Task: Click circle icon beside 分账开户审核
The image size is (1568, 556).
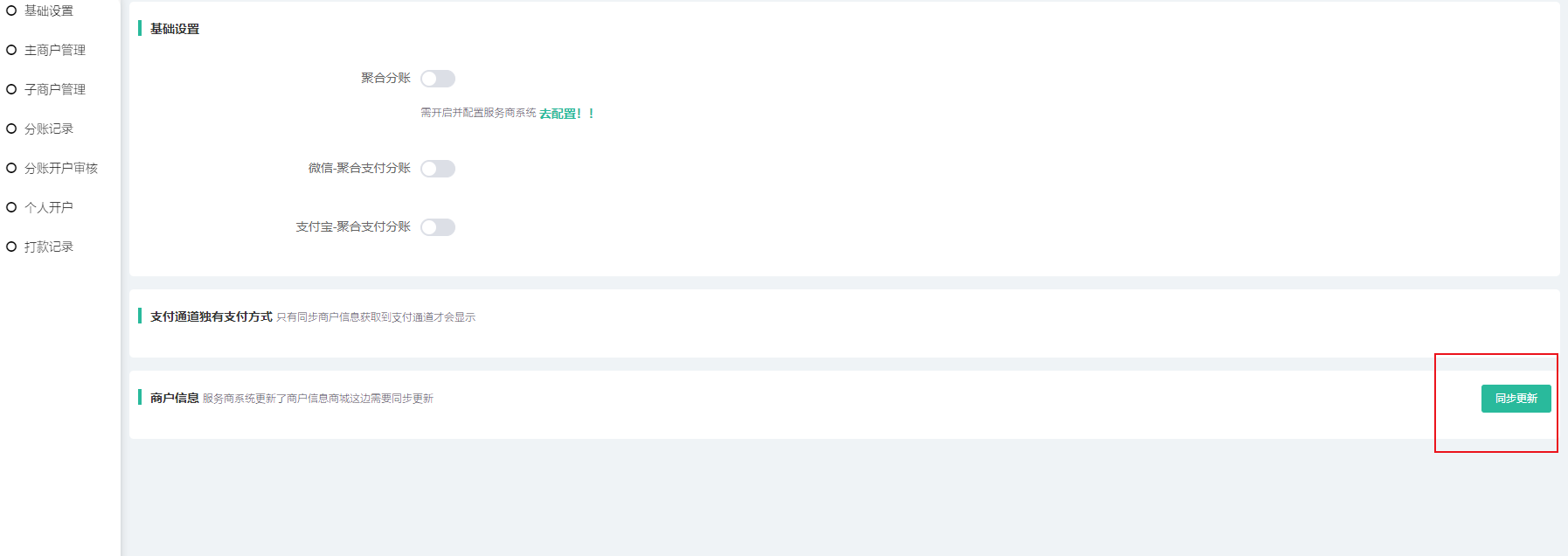Action: (x=11, y=168)
